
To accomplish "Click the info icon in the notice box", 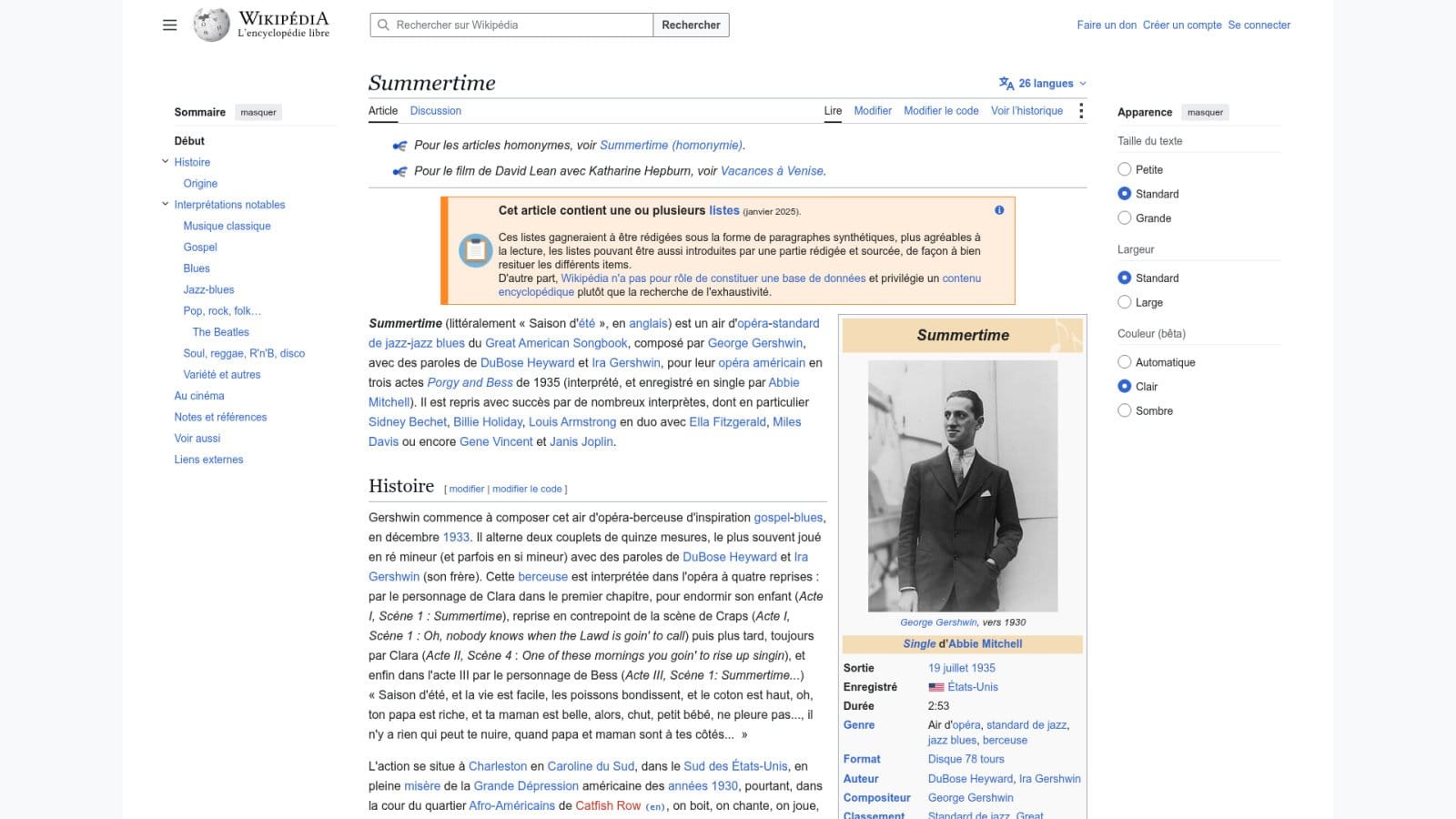I will 999,210.
